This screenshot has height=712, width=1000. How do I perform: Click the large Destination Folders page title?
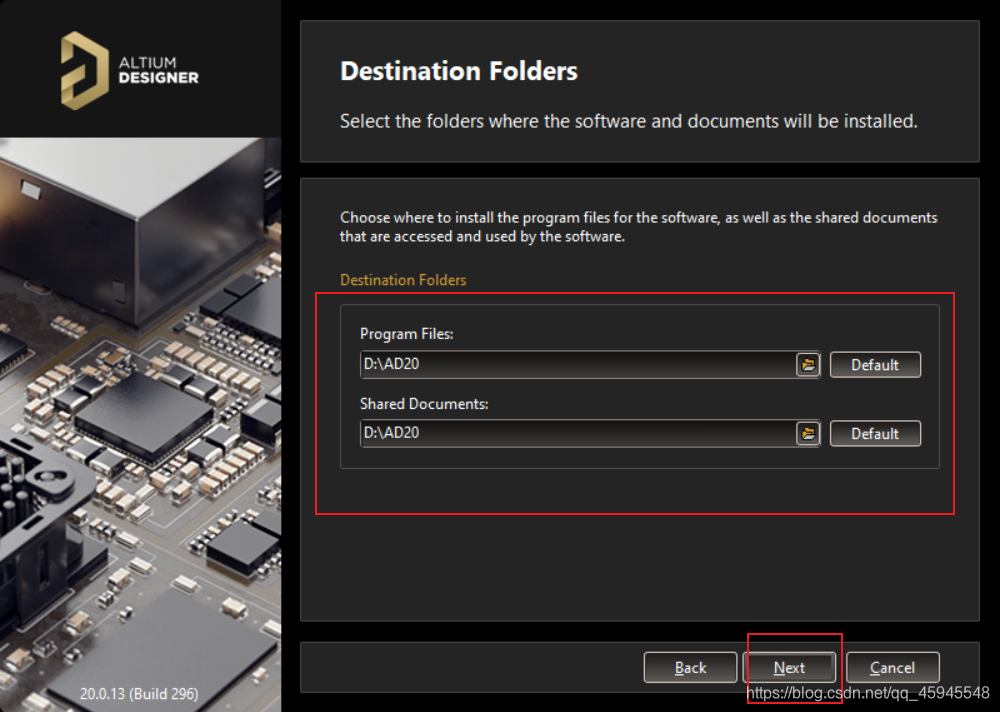coord(459,72)
